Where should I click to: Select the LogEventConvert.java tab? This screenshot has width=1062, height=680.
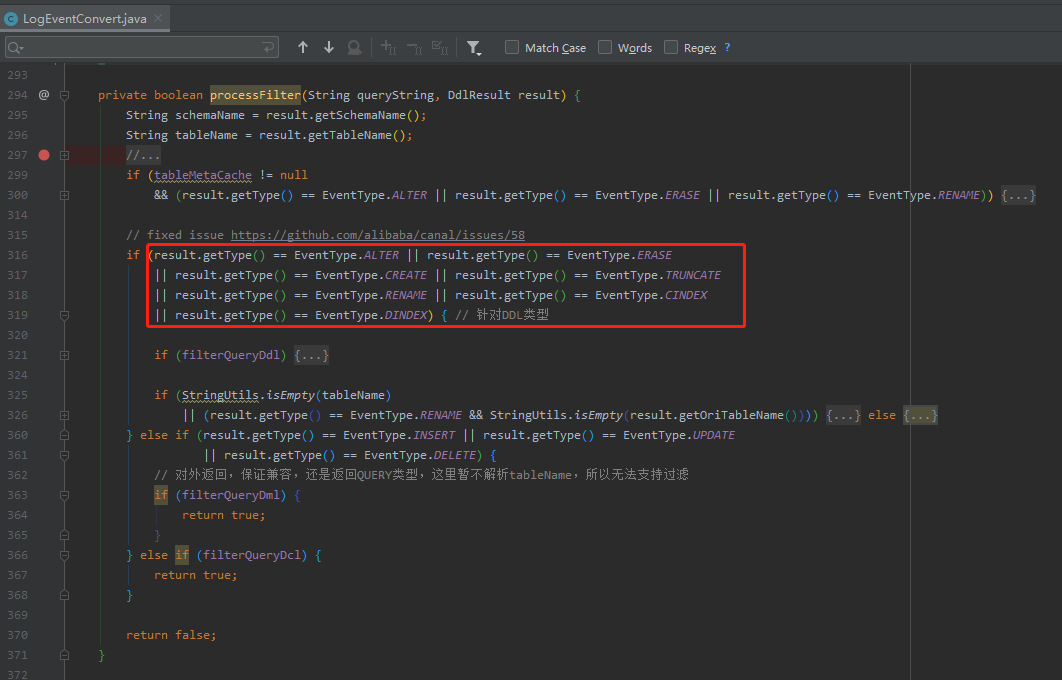84,19
